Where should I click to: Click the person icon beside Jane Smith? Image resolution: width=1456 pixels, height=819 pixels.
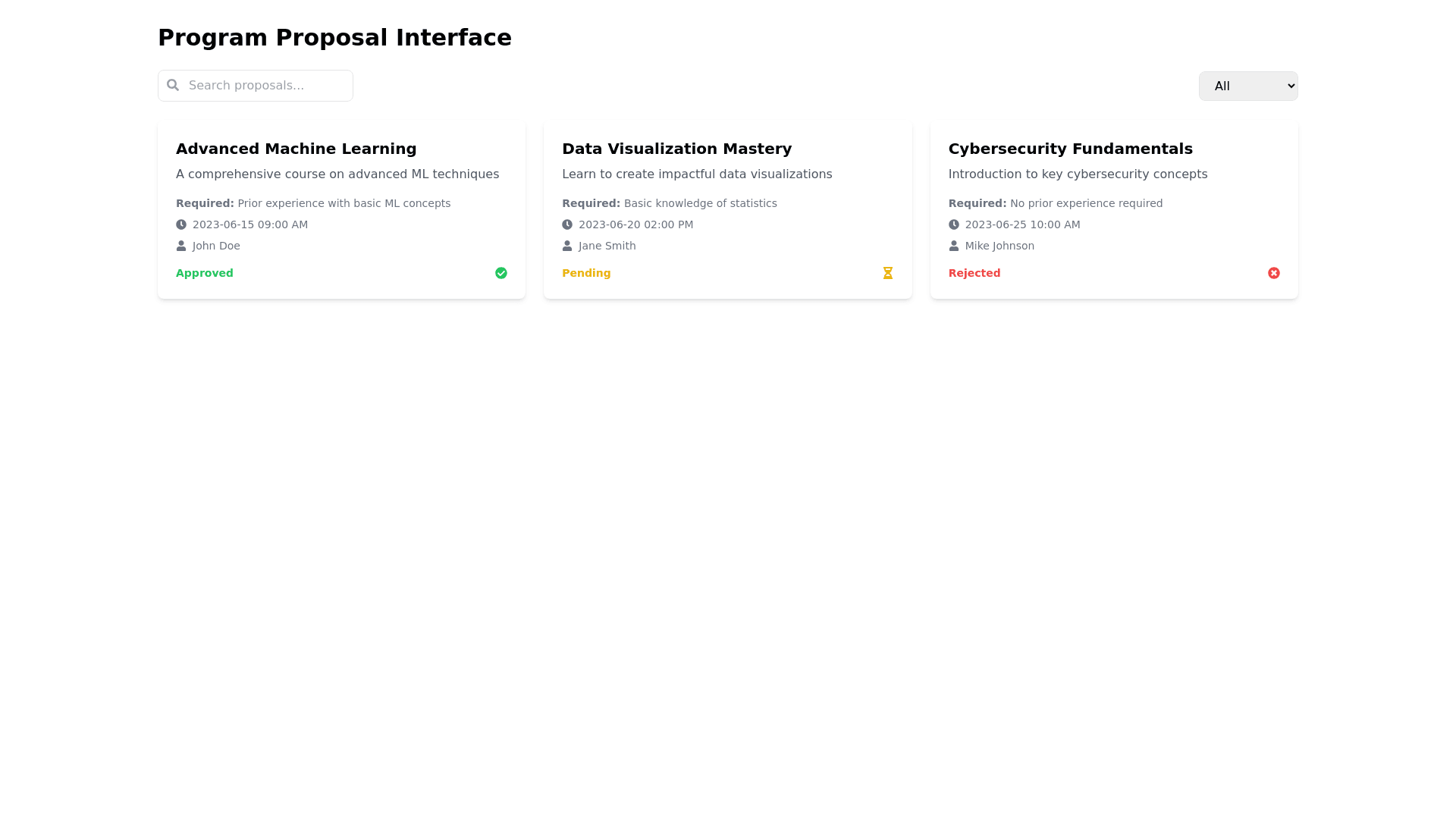pyautogui.click(x=567, y=246)
